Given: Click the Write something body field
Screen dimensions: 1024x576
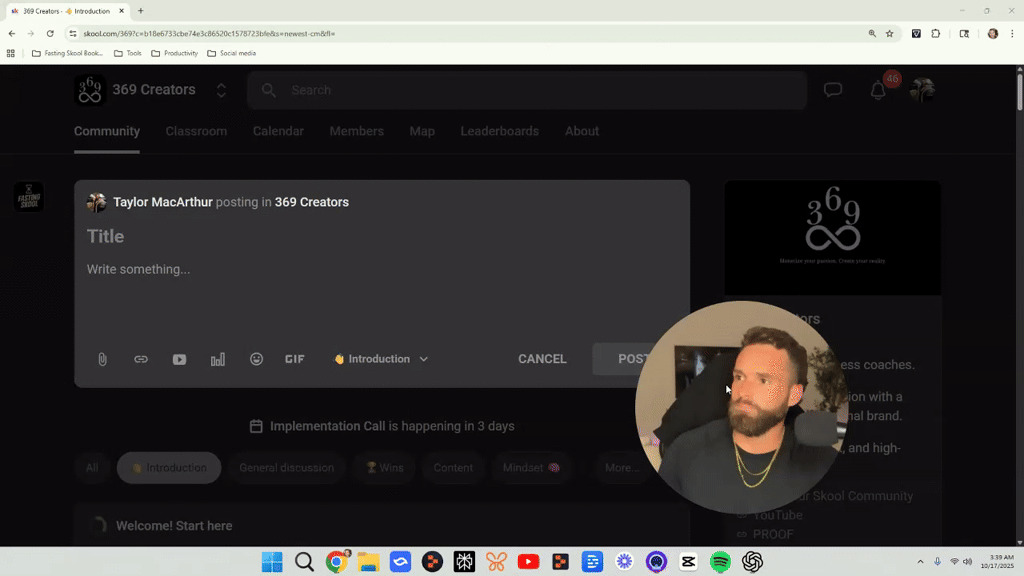Looking at the screenshot, I should point(381,269).
